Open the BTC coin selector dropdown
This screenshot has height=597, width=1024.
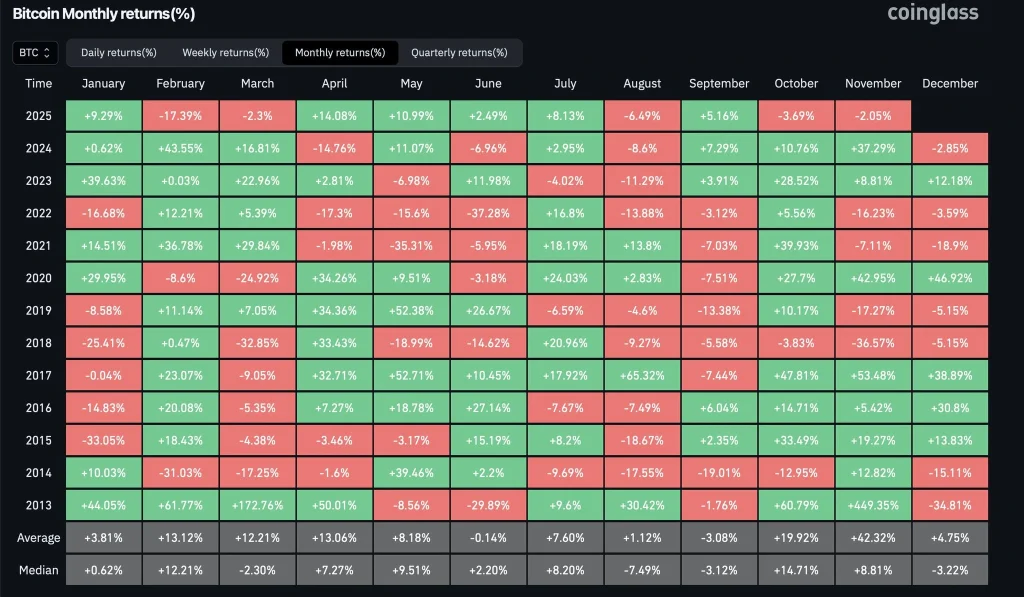pos(34,52)
